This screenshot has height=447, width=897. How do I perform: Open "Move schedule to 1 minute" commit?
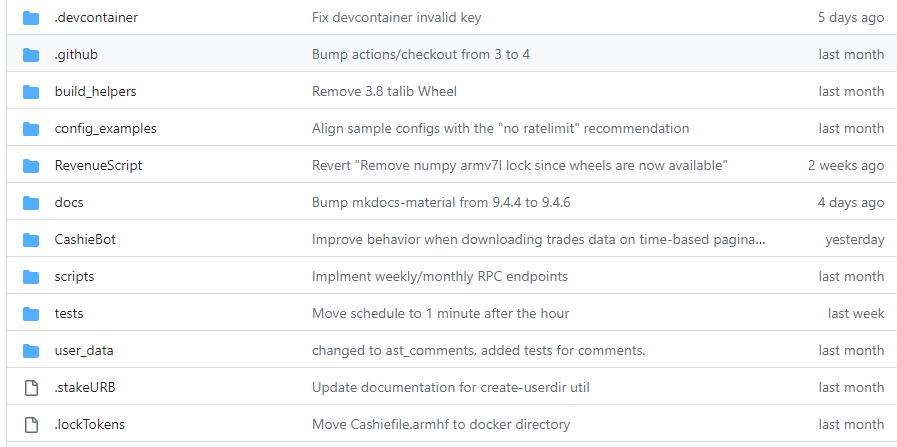click(x=440, y=313)
